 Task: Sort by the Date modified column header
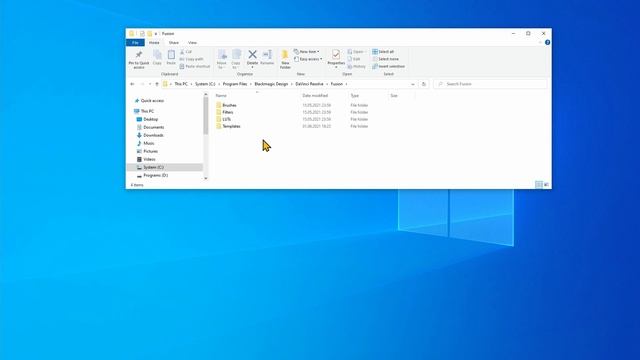pos(315,96)
